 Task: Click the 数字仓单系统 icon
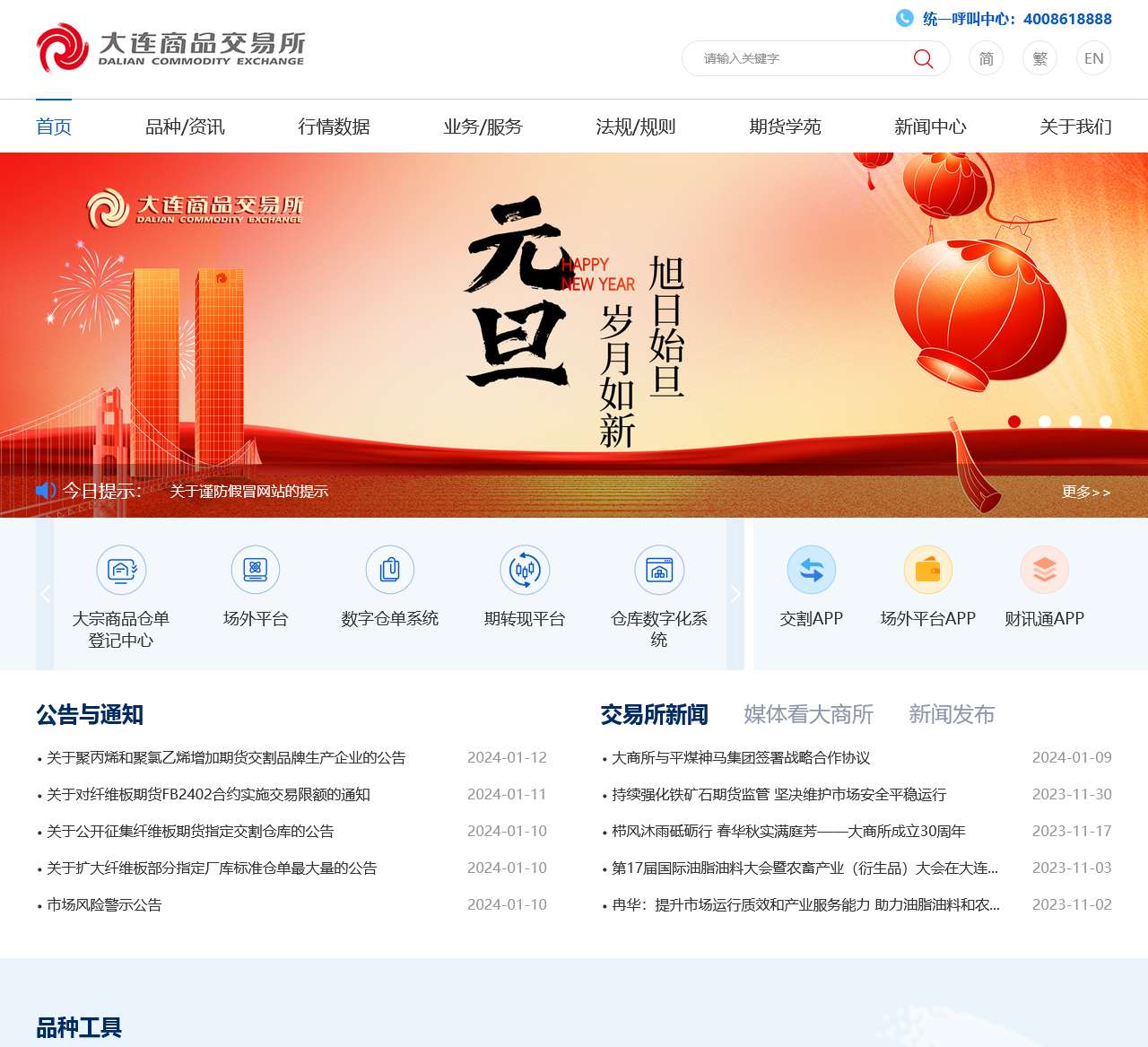click(390, 570)
